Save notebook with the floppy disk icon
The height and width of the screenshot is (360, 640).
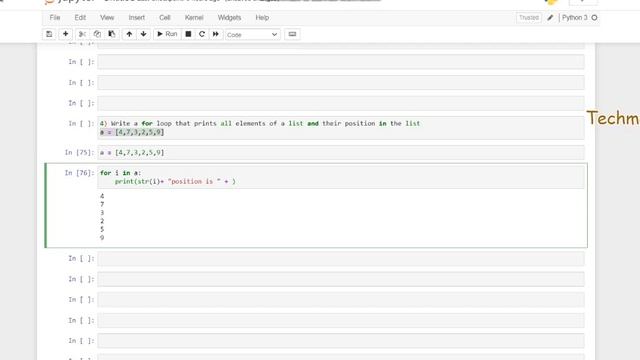(49, 34)
